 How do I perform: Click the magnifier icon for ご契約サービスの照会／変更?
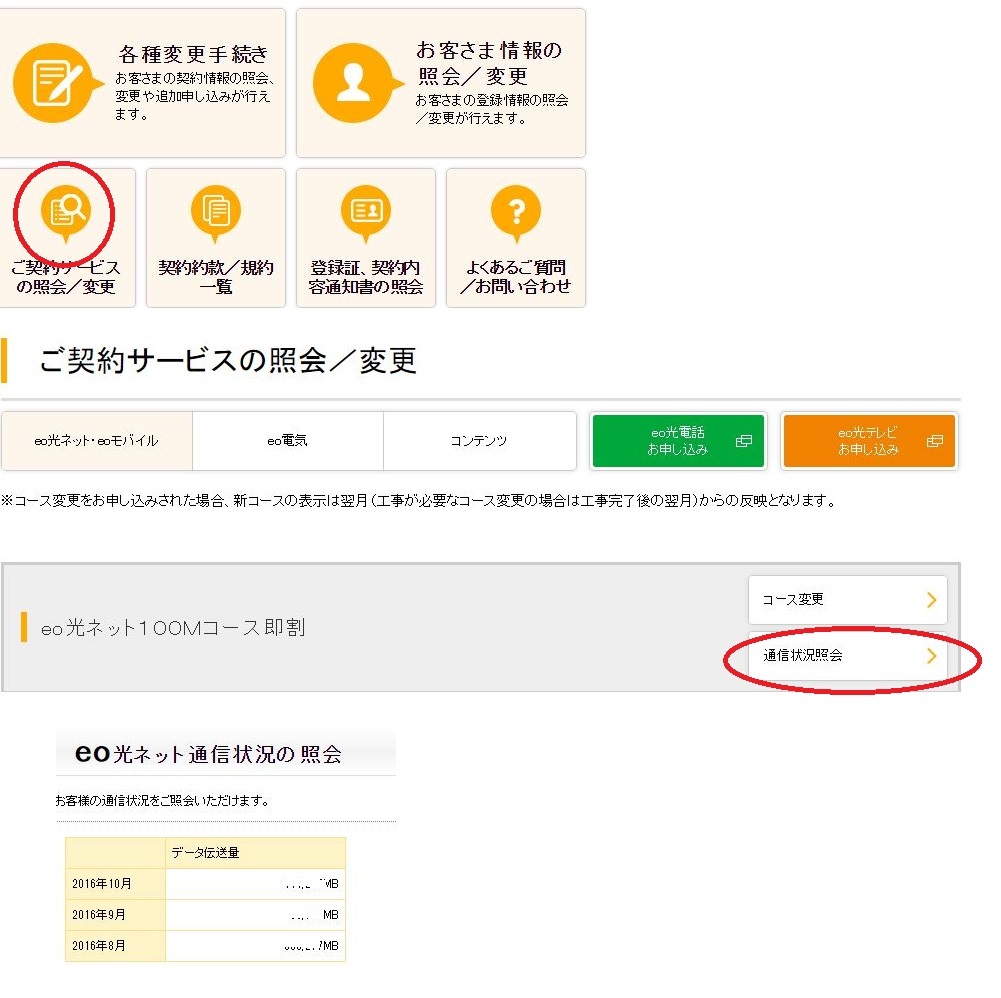coord(66,211)
